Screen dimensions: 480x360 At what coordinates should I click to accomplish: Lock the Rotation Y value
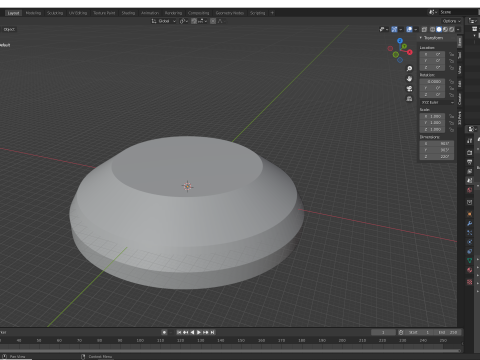451,88
